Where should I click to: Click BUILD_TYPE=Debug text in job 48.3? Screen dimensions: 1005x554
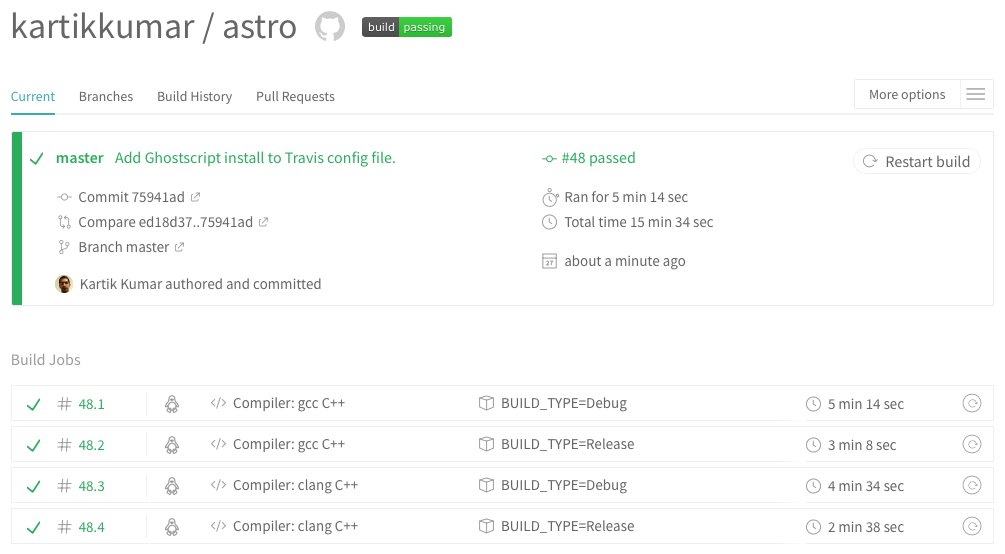click(x=564, y=485)
